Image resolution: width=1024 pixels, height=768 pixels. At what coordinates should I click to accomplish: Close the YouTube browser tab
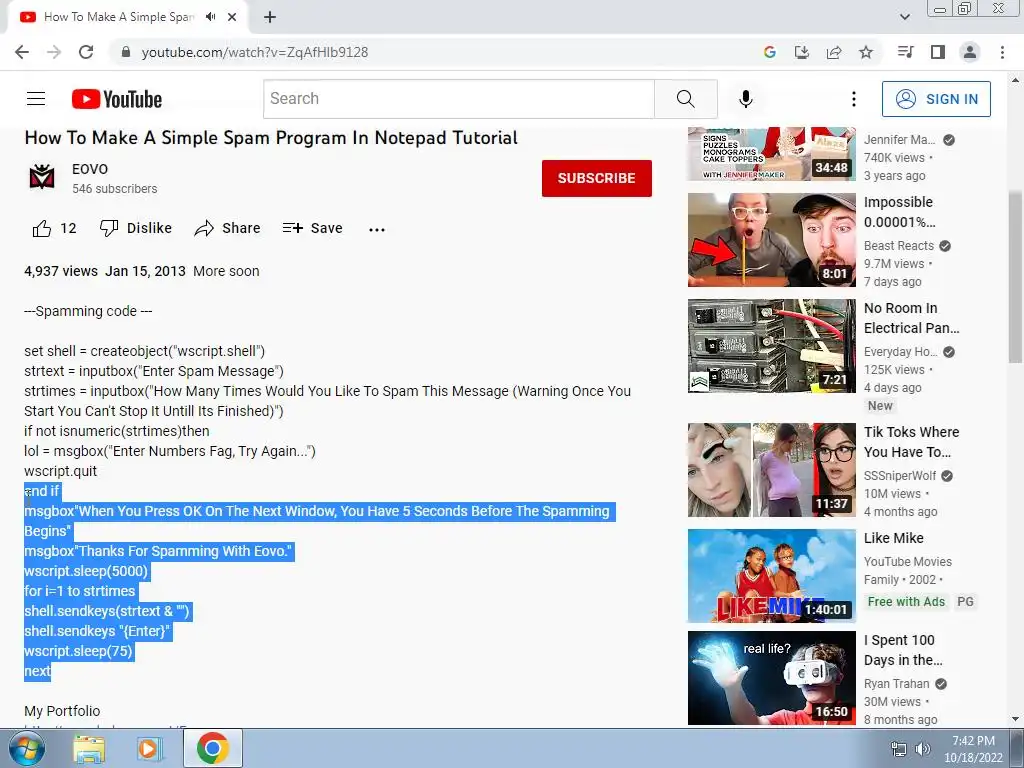(232, 17)
